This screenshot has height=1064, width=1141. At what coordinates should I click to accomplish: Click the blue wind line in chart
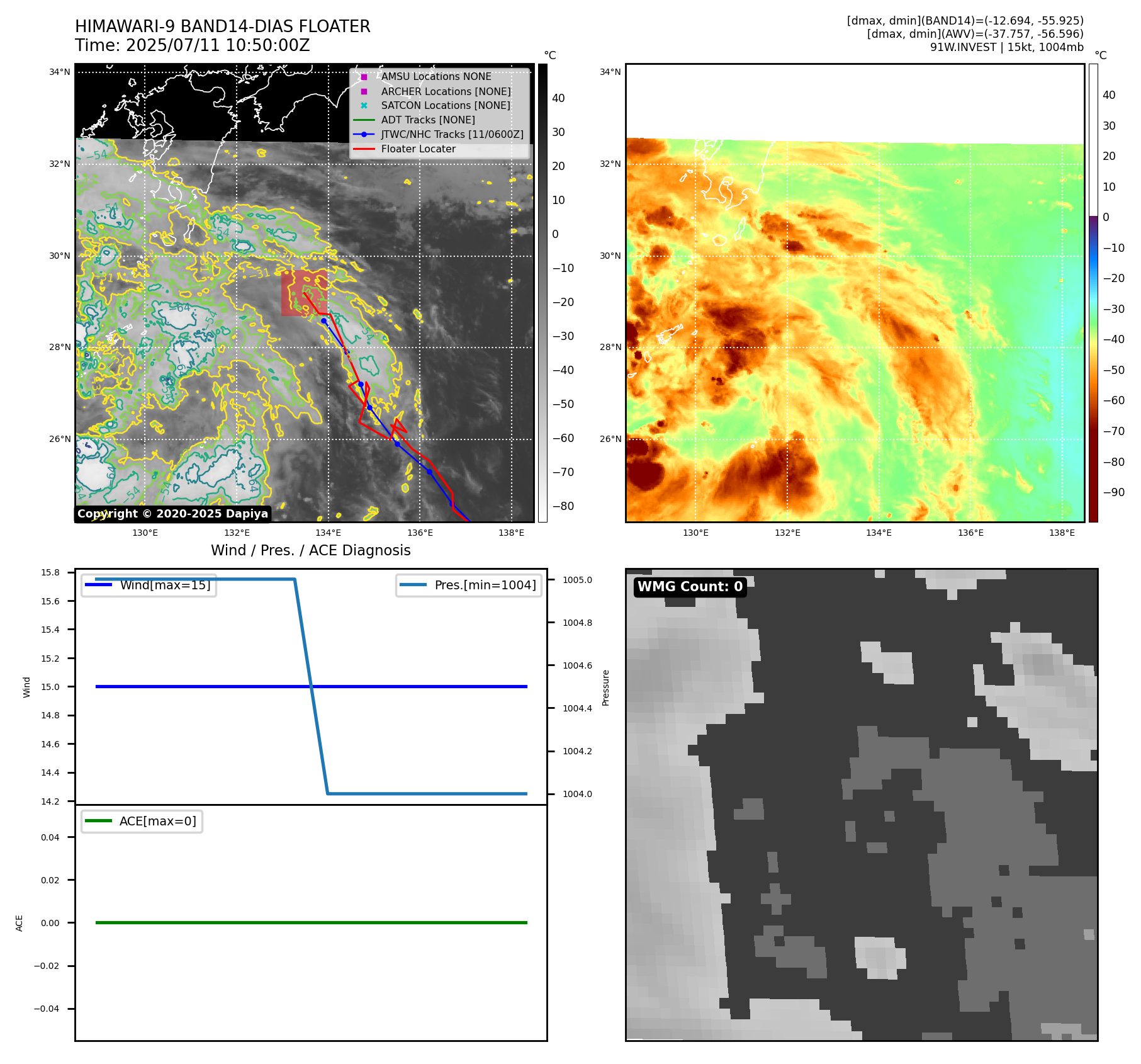click(312, 686)
